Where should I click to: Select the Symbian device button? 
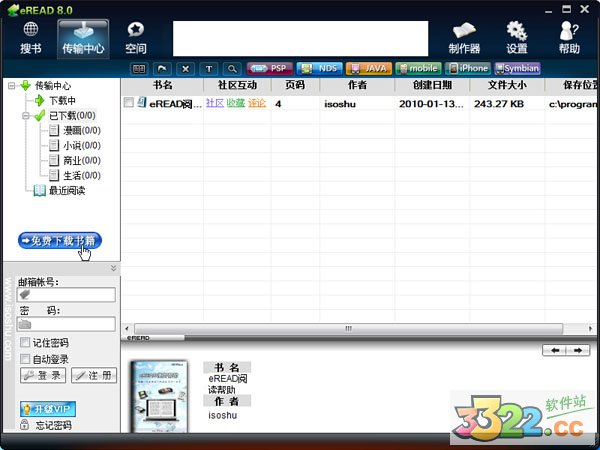click(517, 68)
